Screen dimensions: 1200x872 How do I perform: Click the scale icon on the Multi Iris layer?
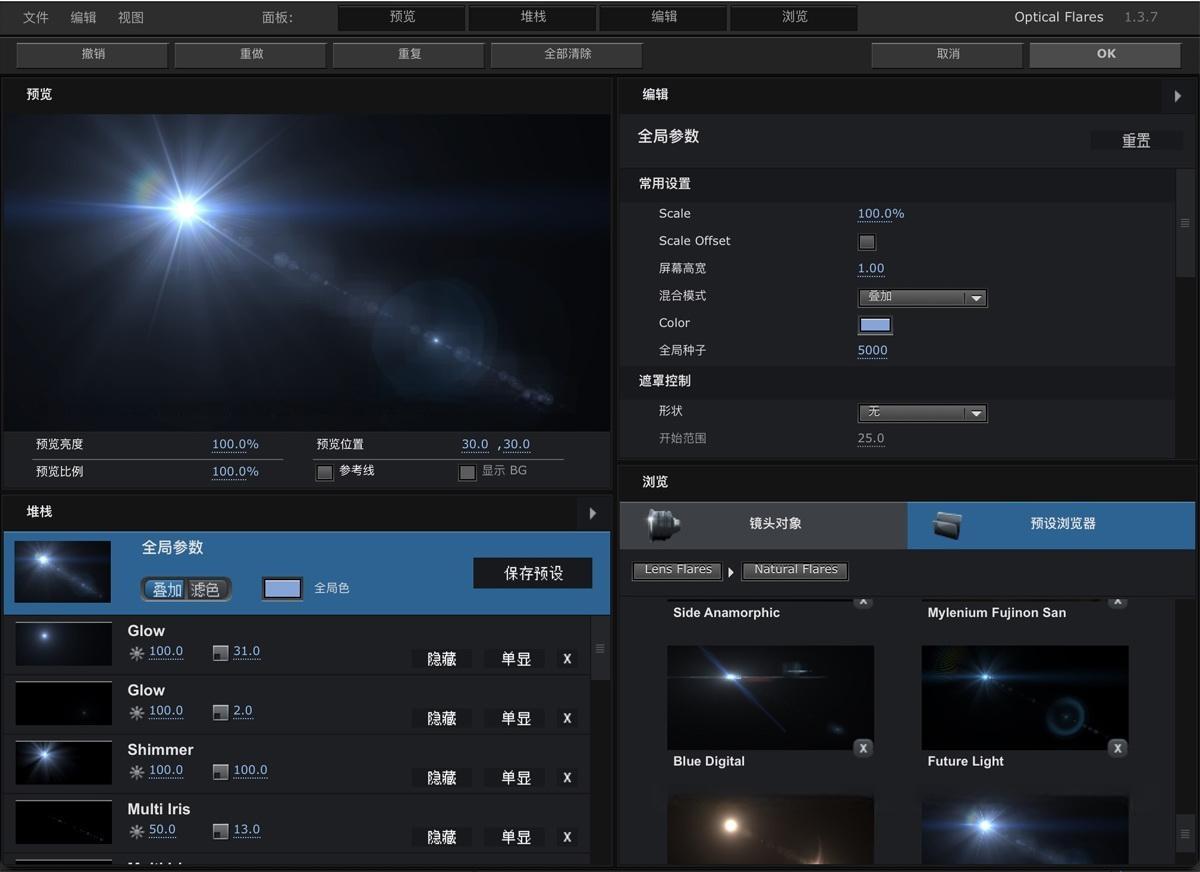[x=220, y=830]
